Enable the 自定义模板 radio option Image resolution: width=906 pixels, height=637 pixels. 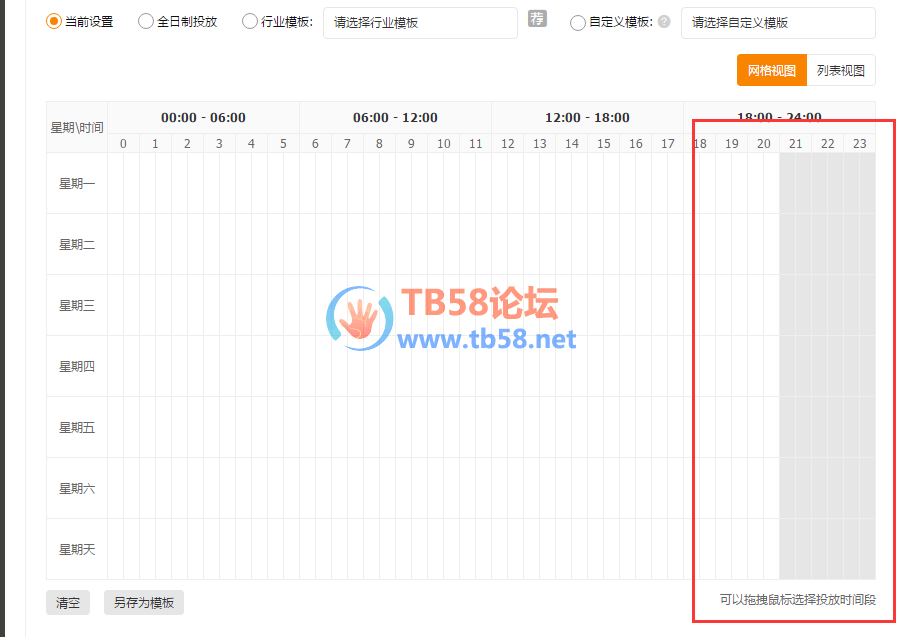(578, 23)
